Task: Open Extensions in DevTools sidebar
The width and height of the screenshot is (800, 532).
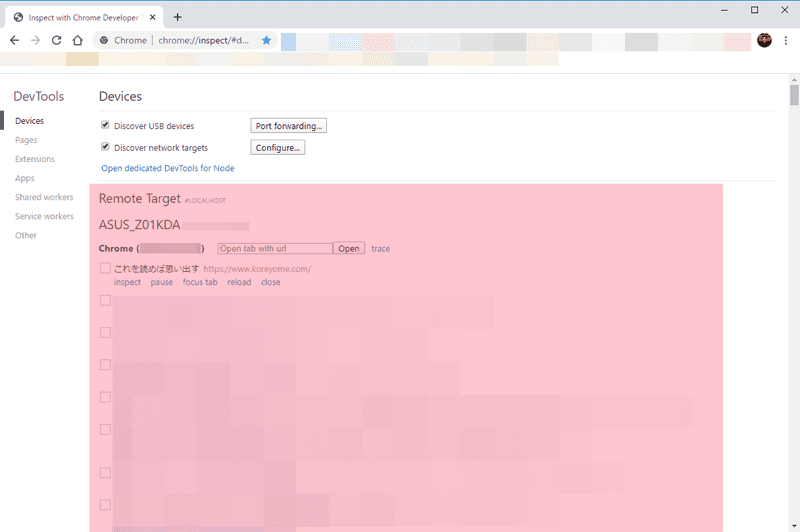Action: coord(35,159)
